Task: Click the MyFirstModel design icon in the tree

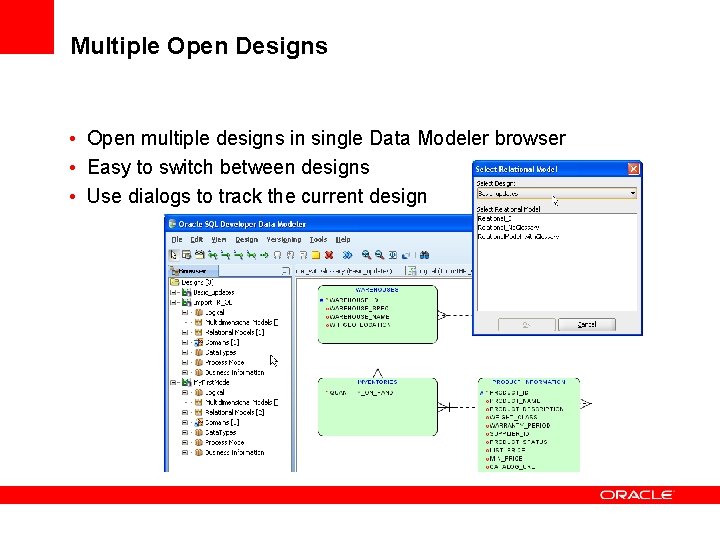Action: (x=186, y=382)
